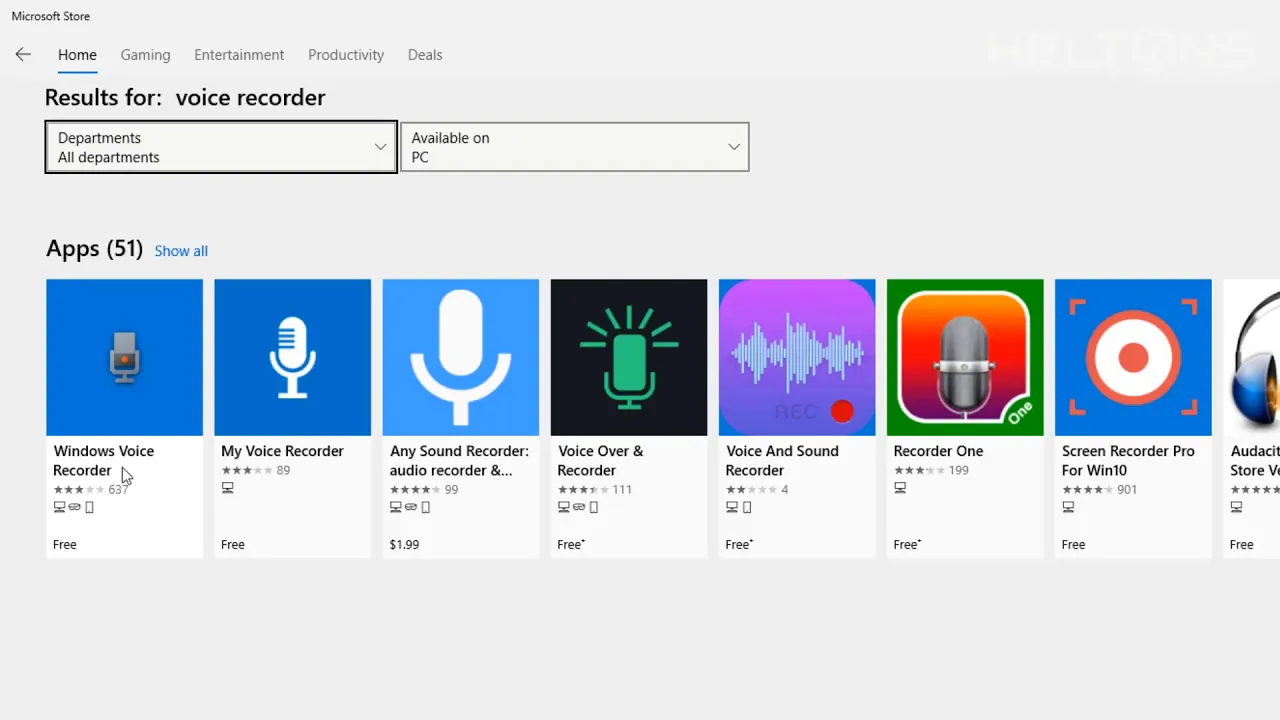Click the 637 ratings star row
The height and width of the screenshot is (720, 1280).
click(91, 489)
